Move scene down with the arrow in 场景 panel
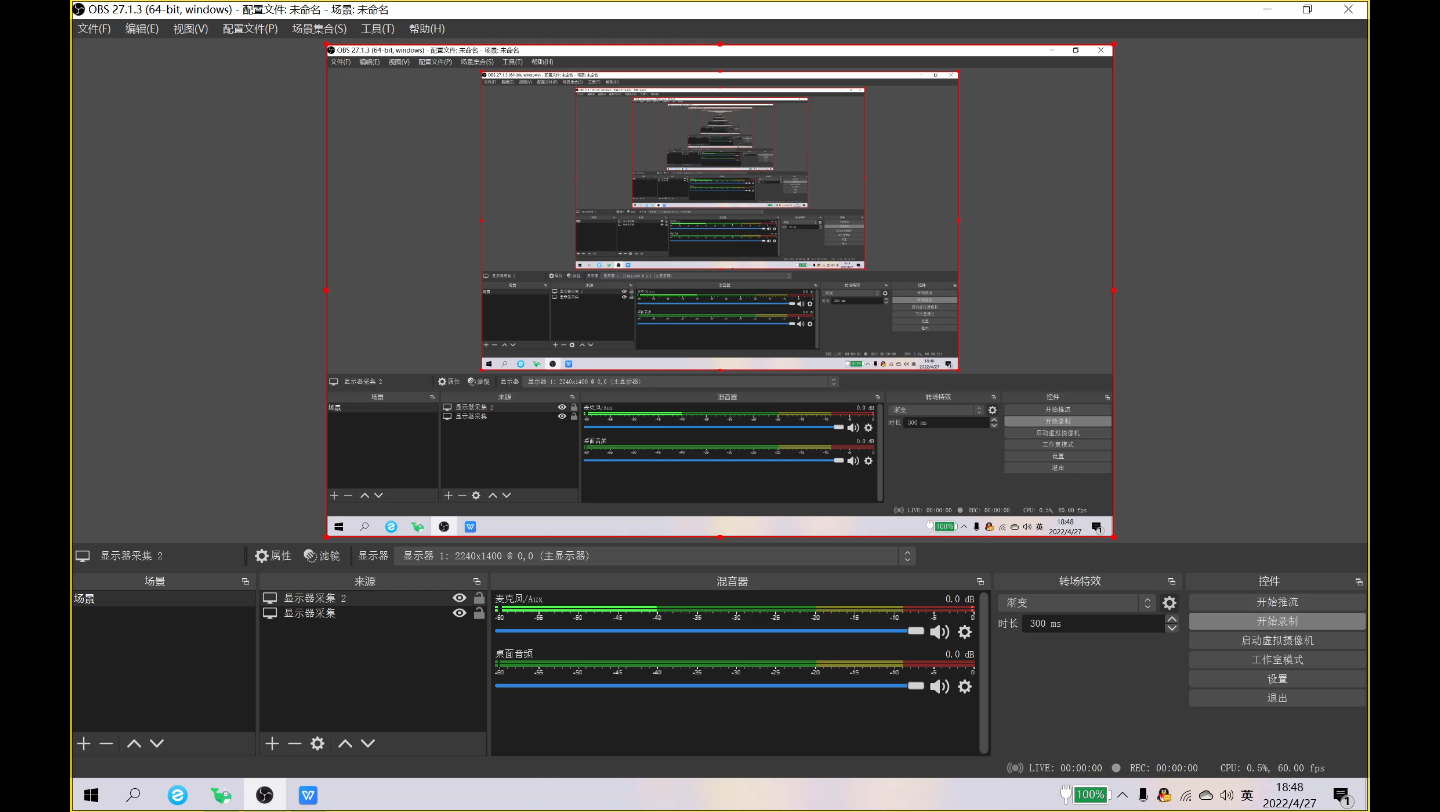This screenshot has height=812, width=1440. tap(156, 744)
